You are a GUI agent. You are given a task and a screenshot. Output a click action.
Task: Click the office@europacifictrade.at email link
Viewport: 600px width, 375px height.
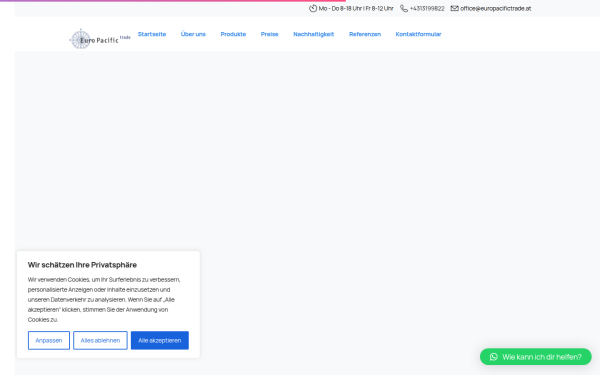pyautogui.click(x=496, y=8)
